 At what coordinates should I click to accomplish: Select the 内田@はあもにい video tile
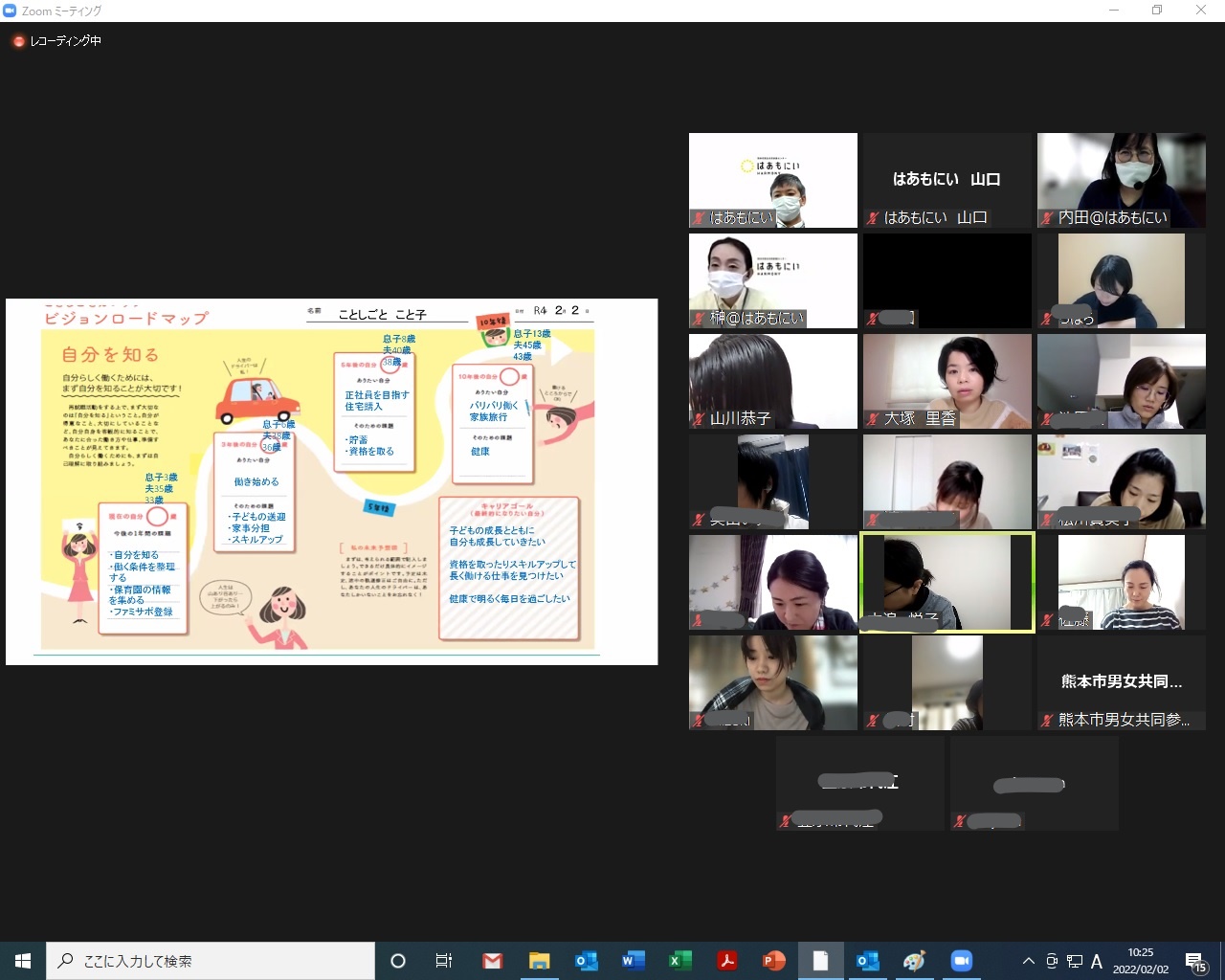1122,180
